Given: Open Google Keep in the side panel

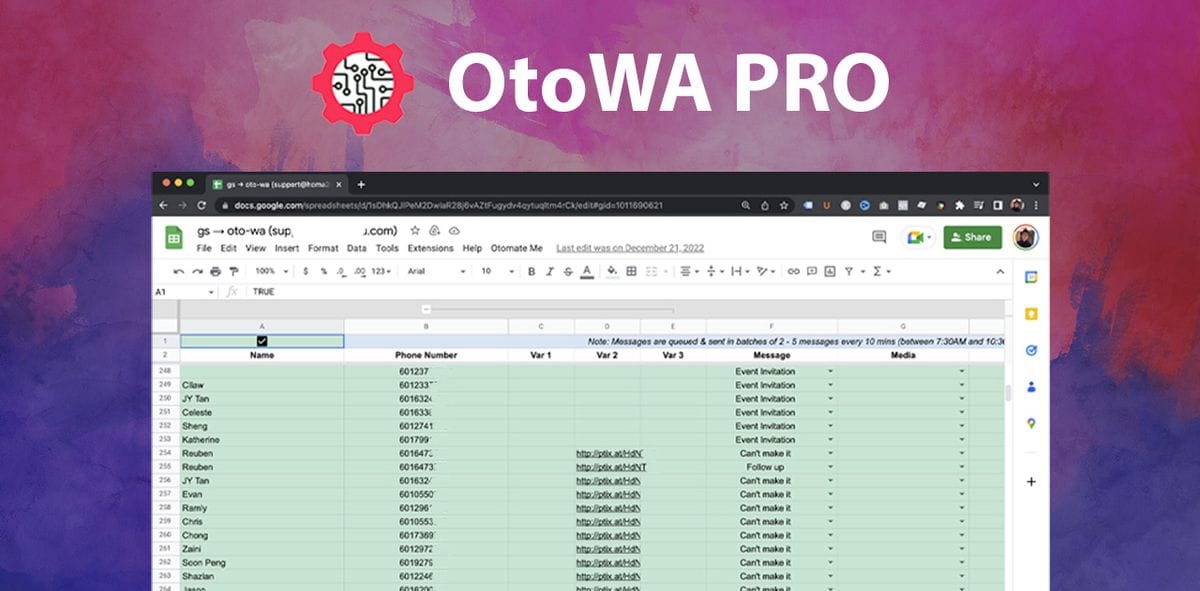Looking at the screenshot, I should coord(1031,314).
